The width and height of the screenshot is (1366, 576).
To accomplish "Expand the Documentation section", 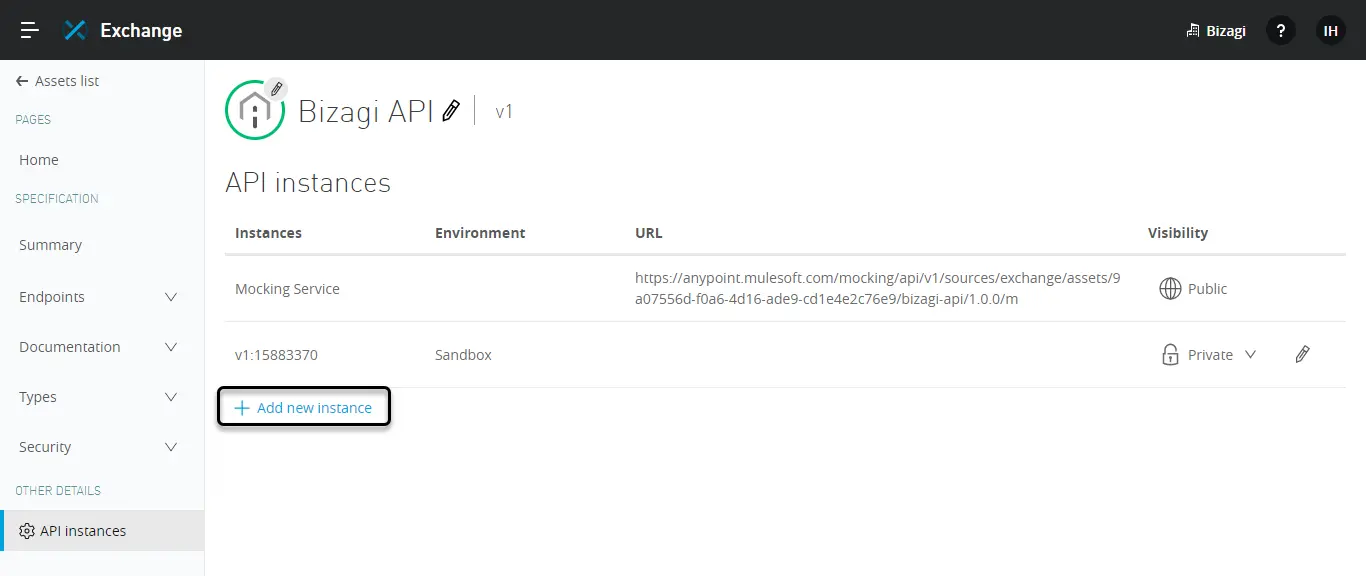I will pos(171,347).
